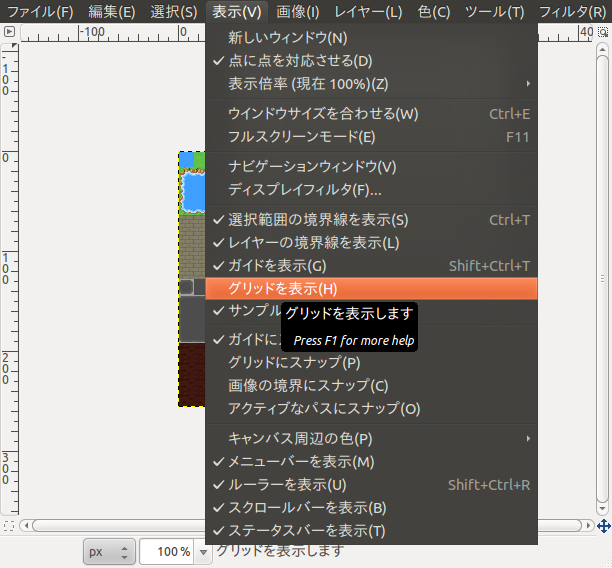The image size is (612, 568).
Task: Toggle ガイドを表示(G) option
Action: 277,266
